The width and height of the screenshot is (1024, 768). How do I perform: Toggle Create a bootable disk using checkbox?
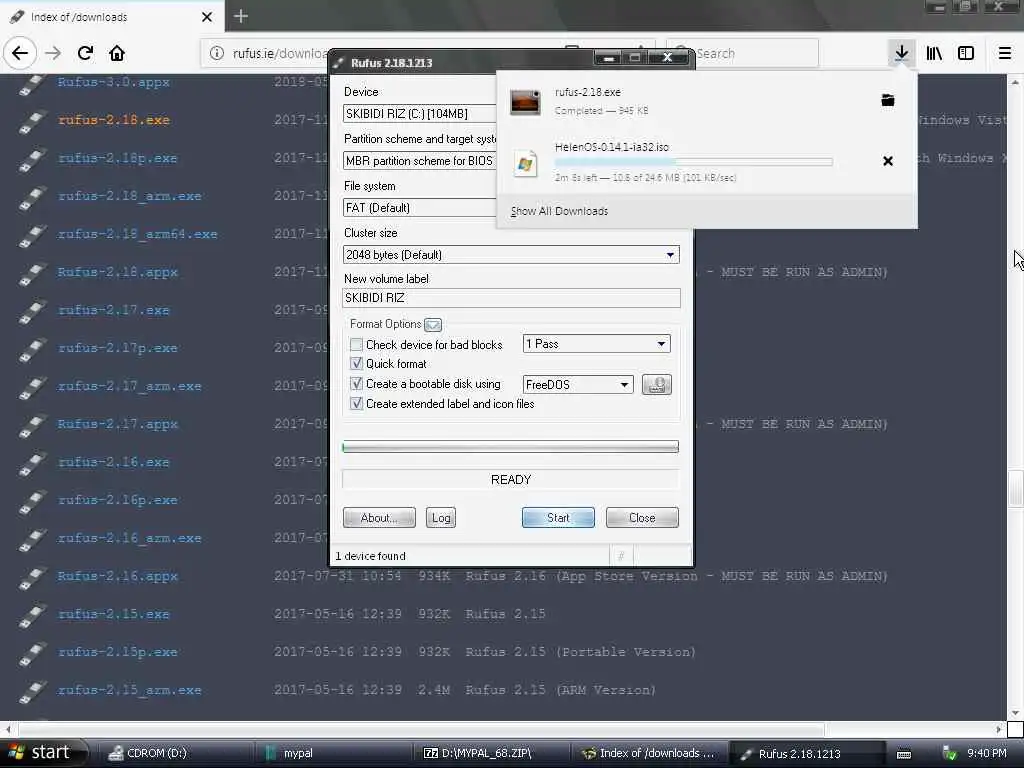[356, 384]
